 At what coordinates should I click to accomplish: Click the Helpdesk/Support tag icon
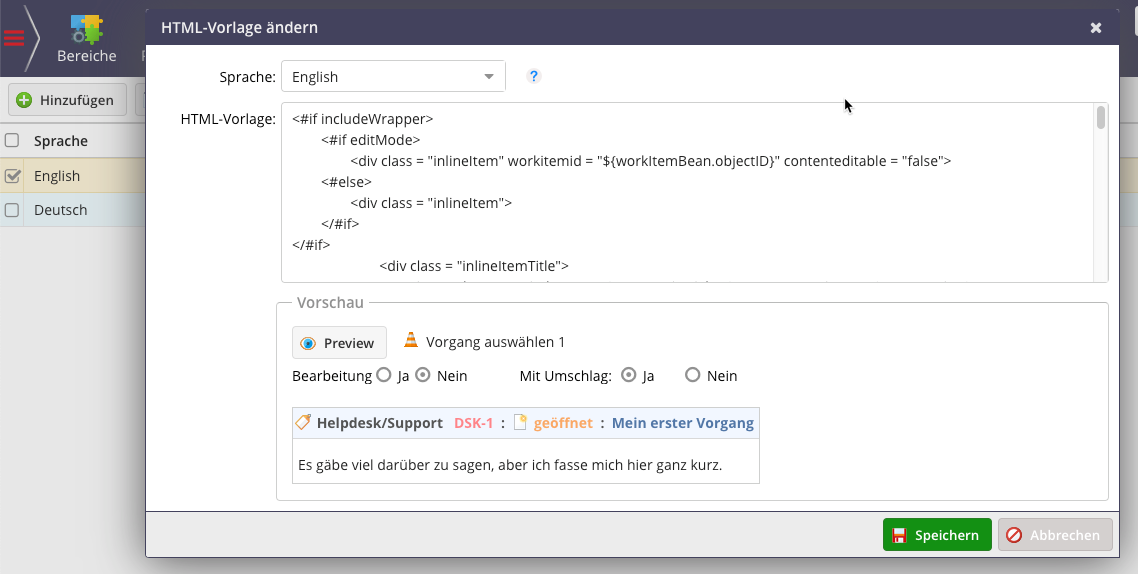(x=303, y=423)
